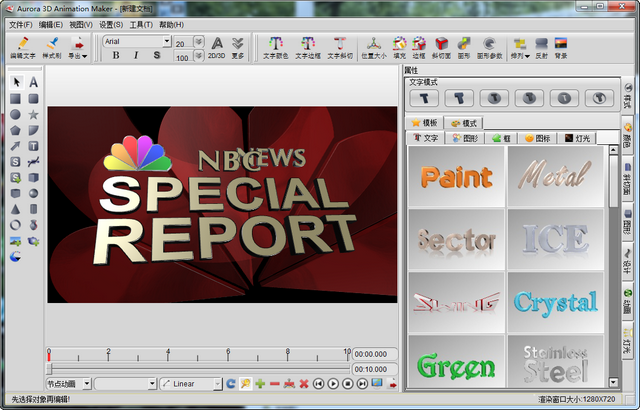Screen dimensions: 640x410
Task: Toggle Italic text formatting
Action: point(136,55)
